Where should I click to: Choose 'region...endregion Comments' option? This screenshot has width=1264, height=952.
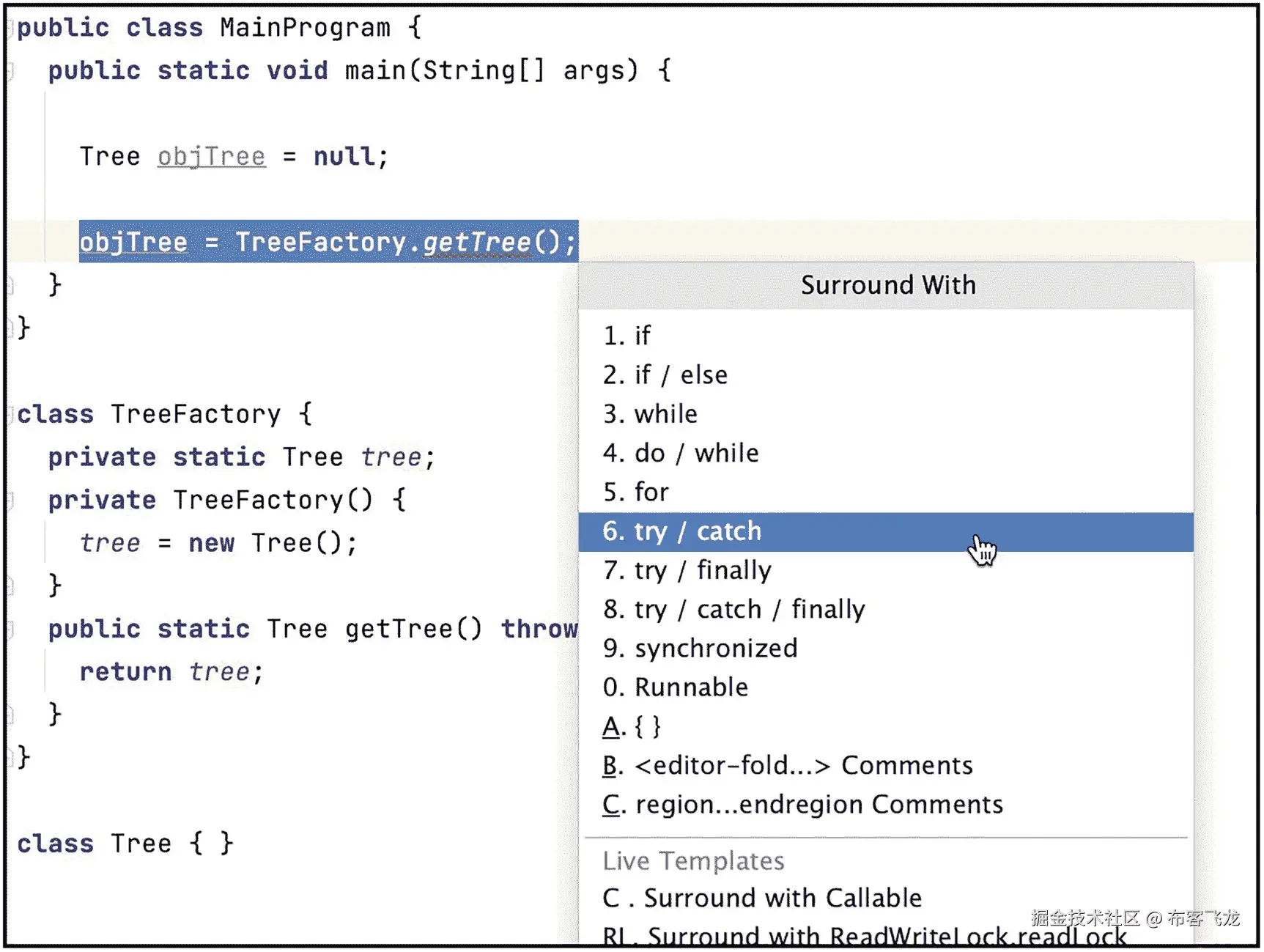(x=802, y=805)
